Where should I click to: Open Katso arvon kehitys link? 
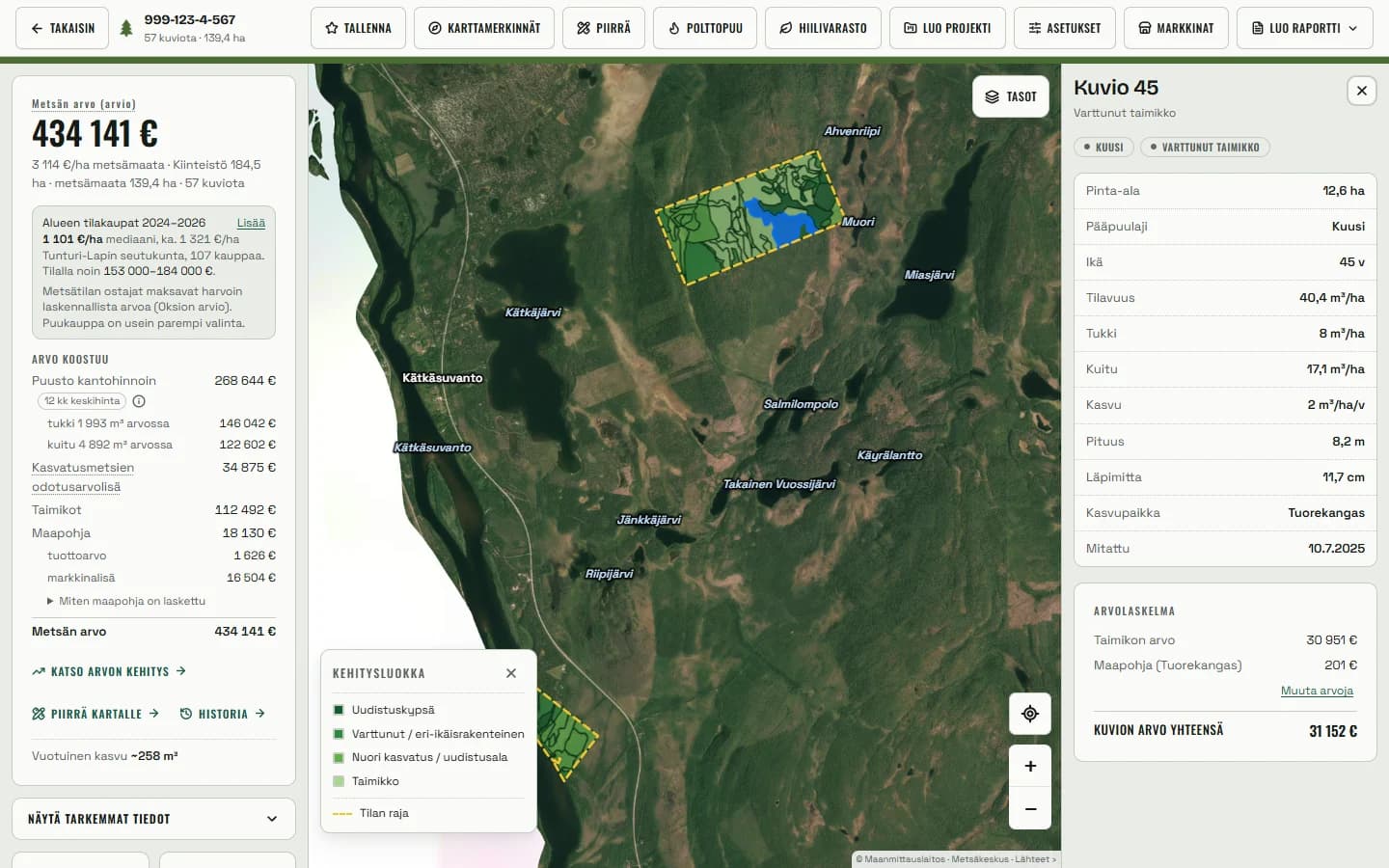tap(109, 671)
